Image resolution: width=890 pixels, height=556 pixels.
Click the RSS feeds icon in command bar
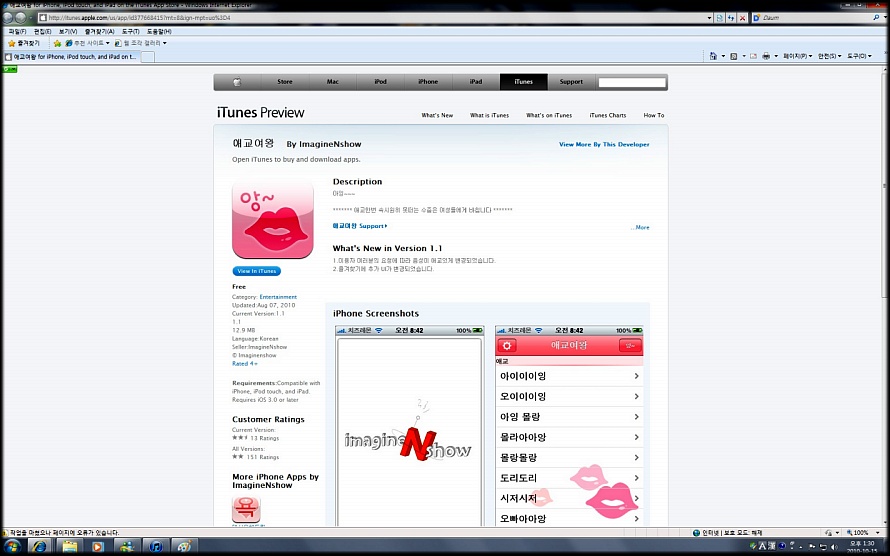733,56
